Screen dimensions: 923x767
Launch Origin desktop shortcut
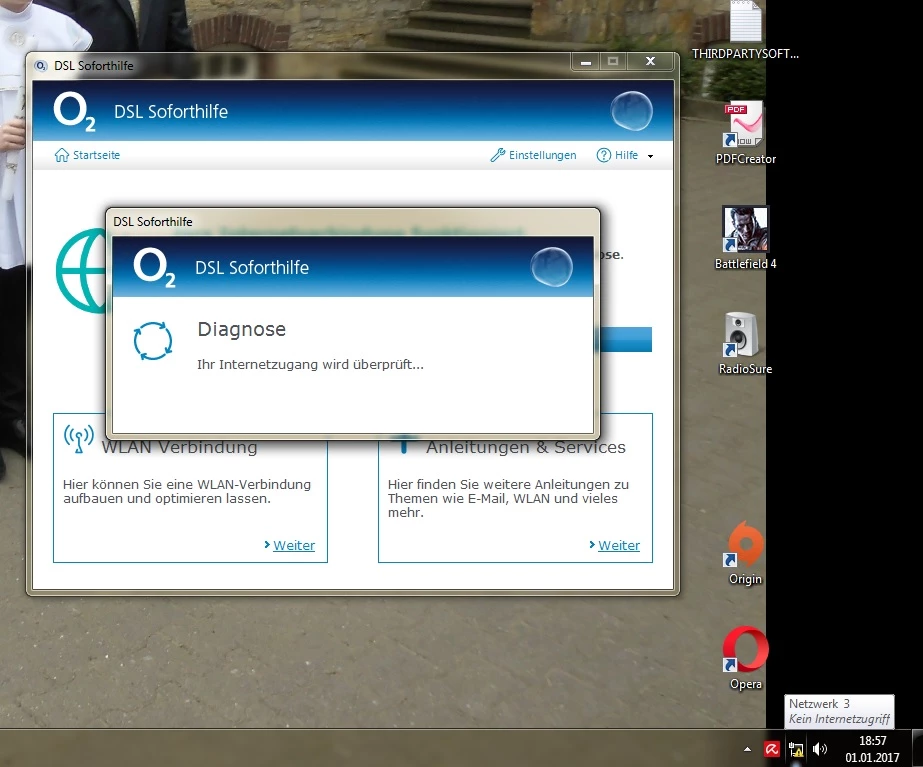(745, 553)
